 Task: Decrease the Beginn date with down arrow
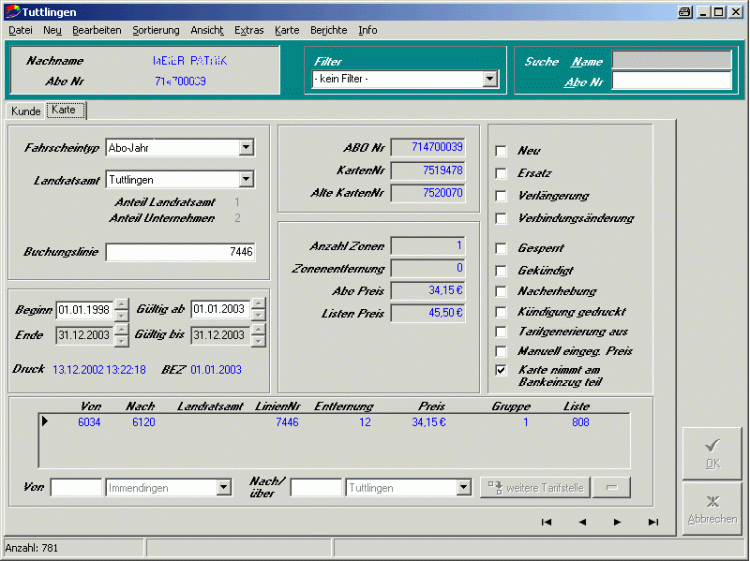[121, 316]
